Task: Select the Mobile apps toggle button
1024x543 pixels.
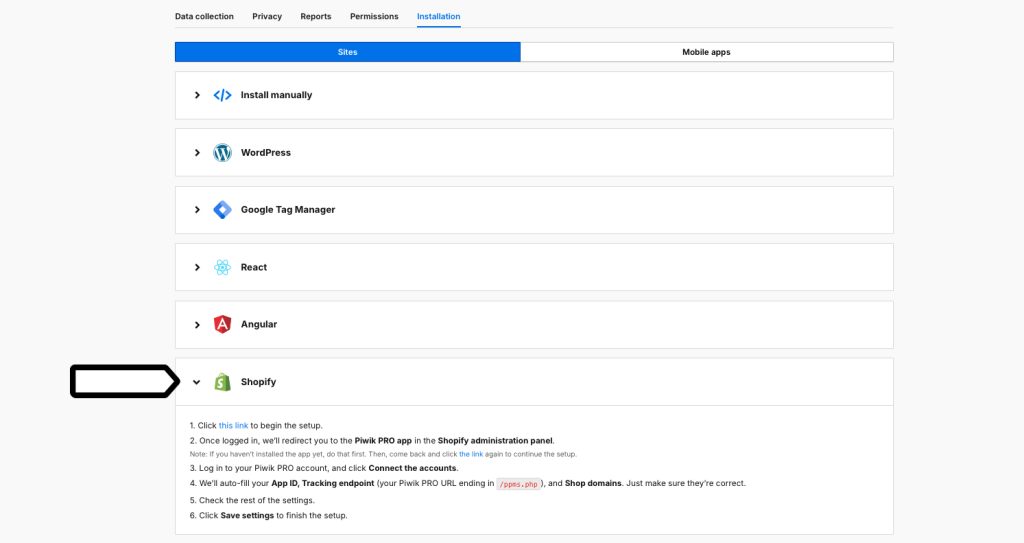Action: pos(706,52)
